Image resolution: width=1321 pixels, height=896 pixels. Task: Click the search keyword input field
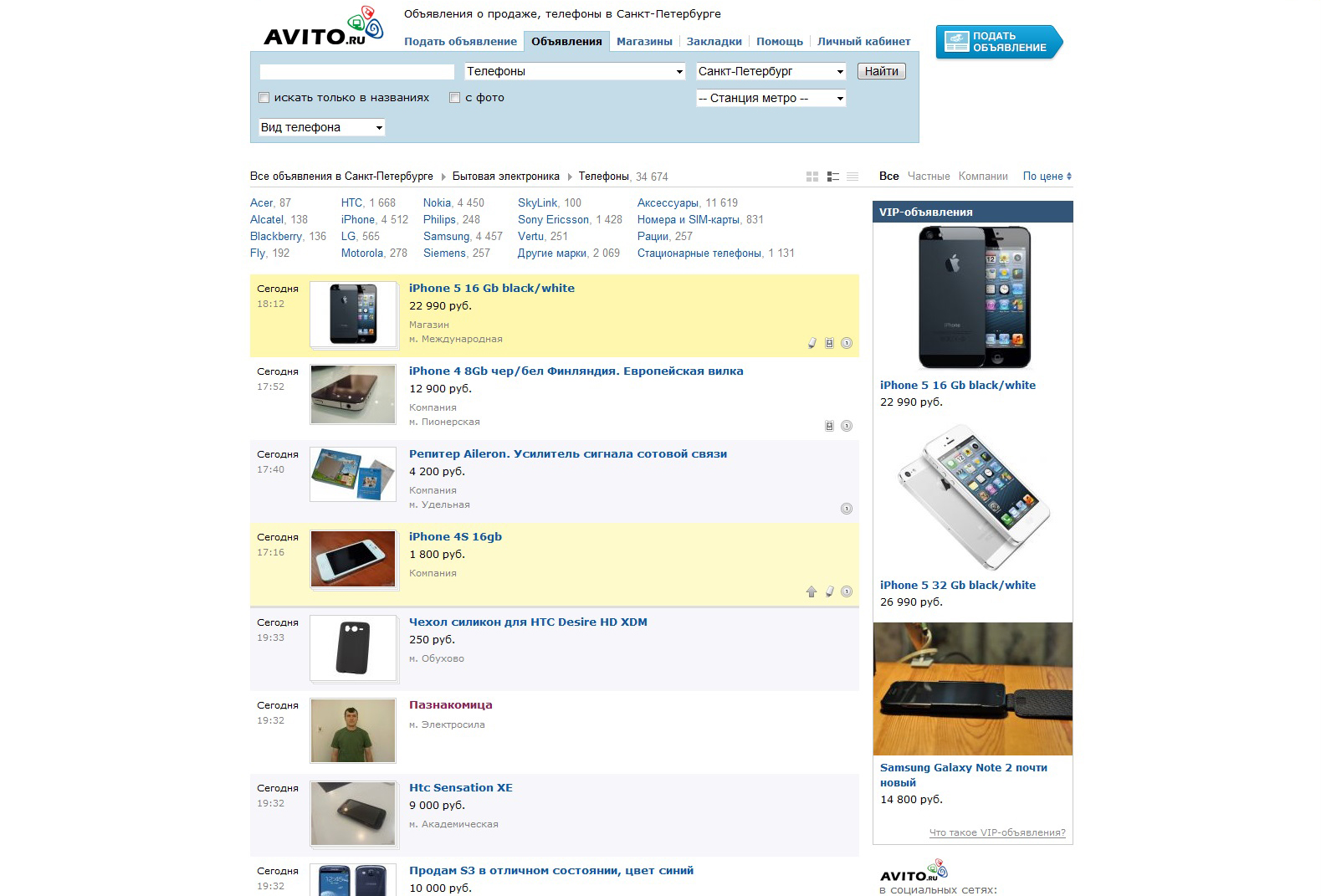[357, 72]
